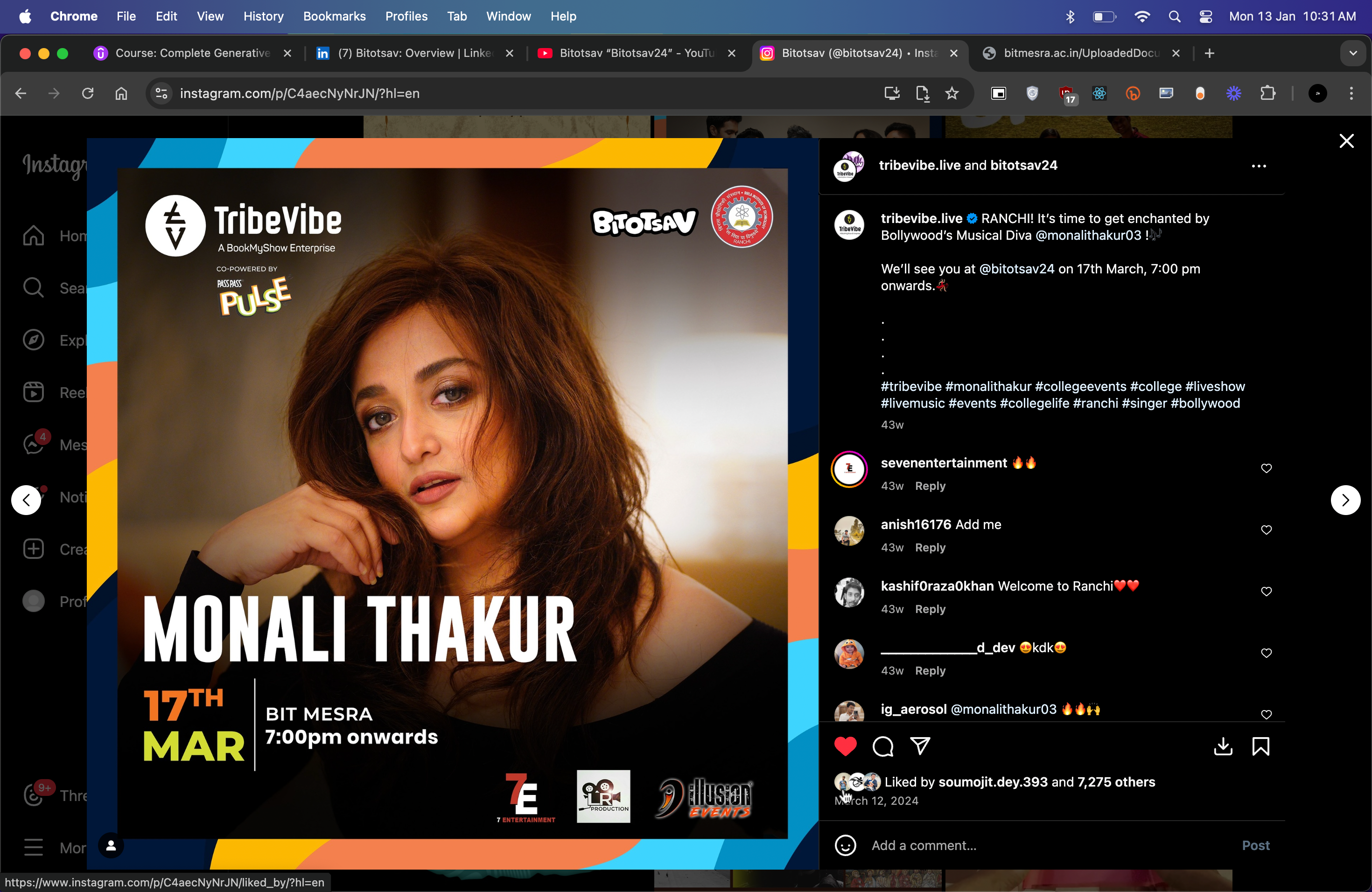Open Instagram Home in the sidebar
Image resolution: width=1372 pixels, height=892 pixels.
pyautogui.click(x=34, y=235)
